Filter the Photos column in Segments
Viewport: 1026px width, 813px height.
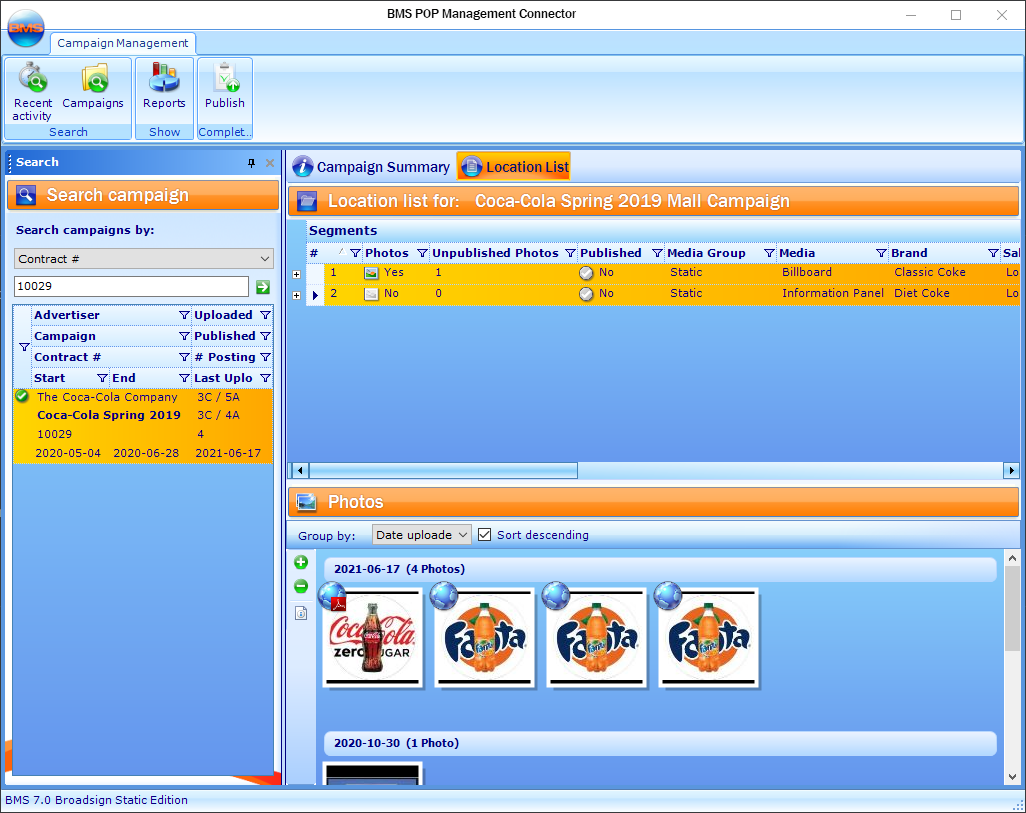pos(422,253)
